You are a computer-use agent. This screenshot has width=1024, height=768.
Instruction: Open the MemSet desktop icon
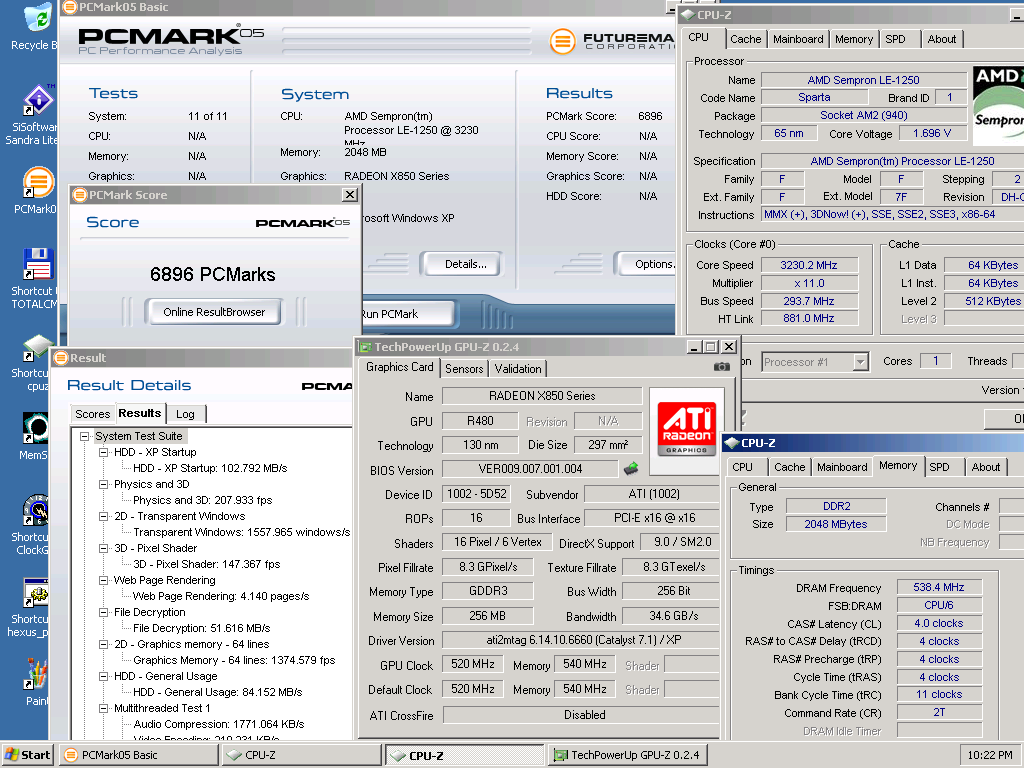pos(35,428)
